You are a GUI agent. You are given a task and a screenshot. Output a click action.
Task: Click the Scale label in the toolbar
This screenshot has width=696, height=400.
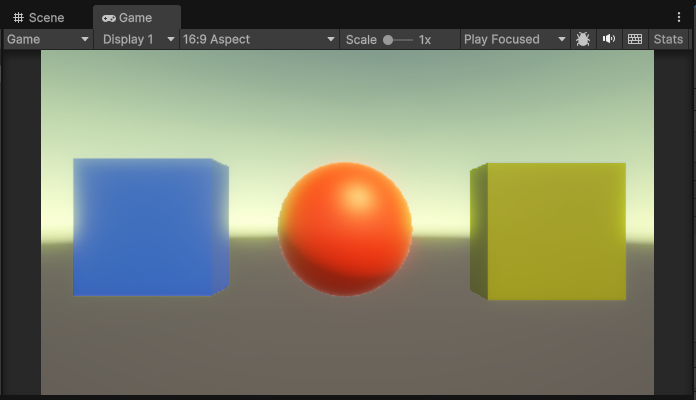361,39
